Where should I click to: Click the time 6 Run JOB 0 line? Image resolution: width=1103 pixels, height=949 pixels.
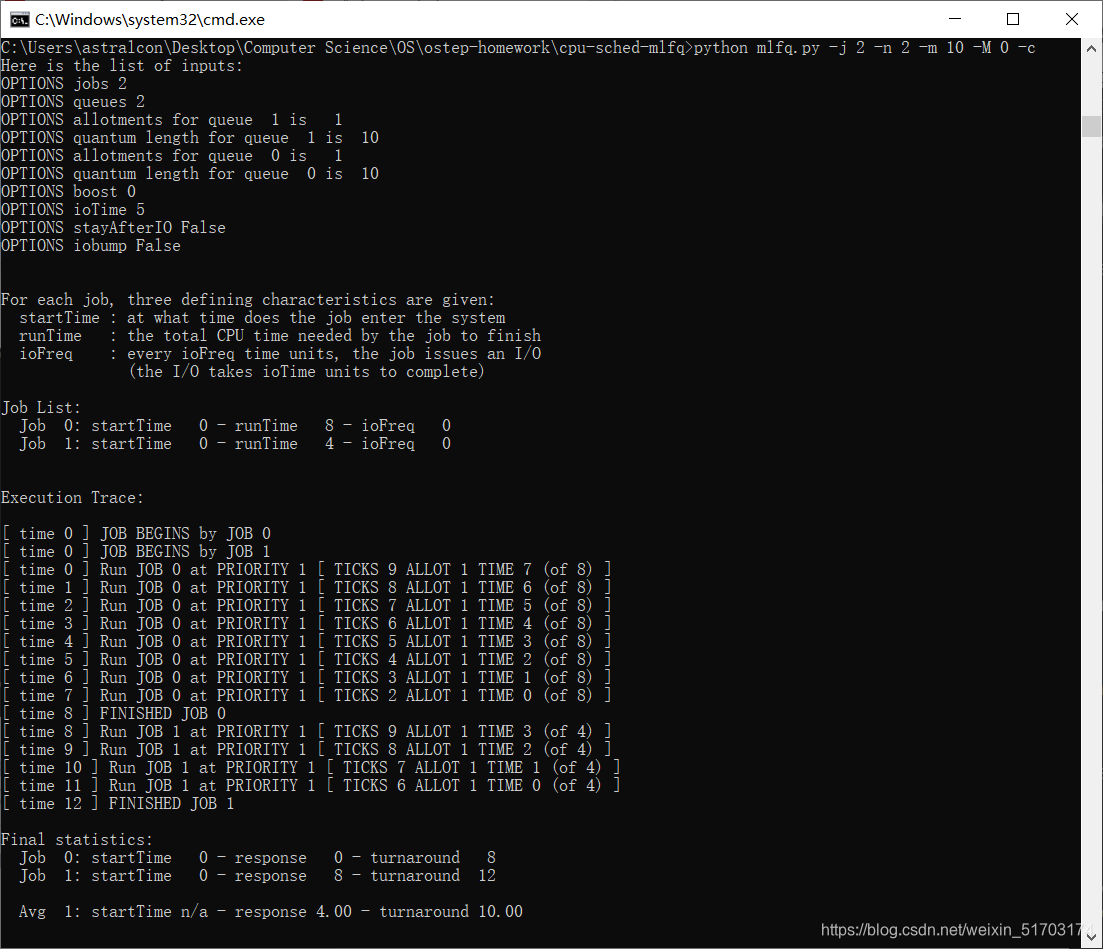pos(307,677)
